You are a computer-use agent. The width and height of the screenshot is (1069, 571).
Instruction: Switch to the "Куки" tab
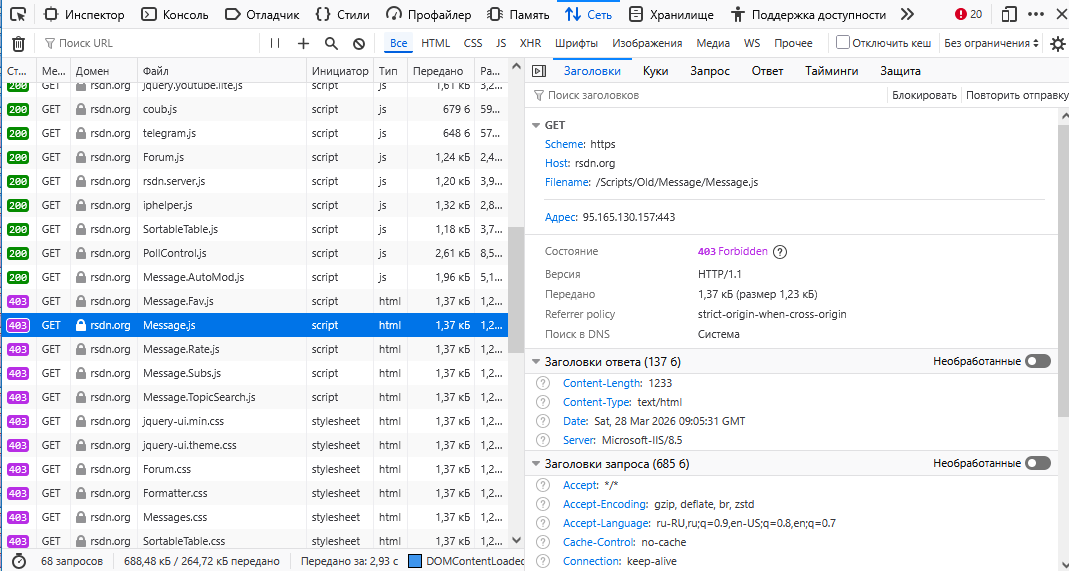pos(656,71)
